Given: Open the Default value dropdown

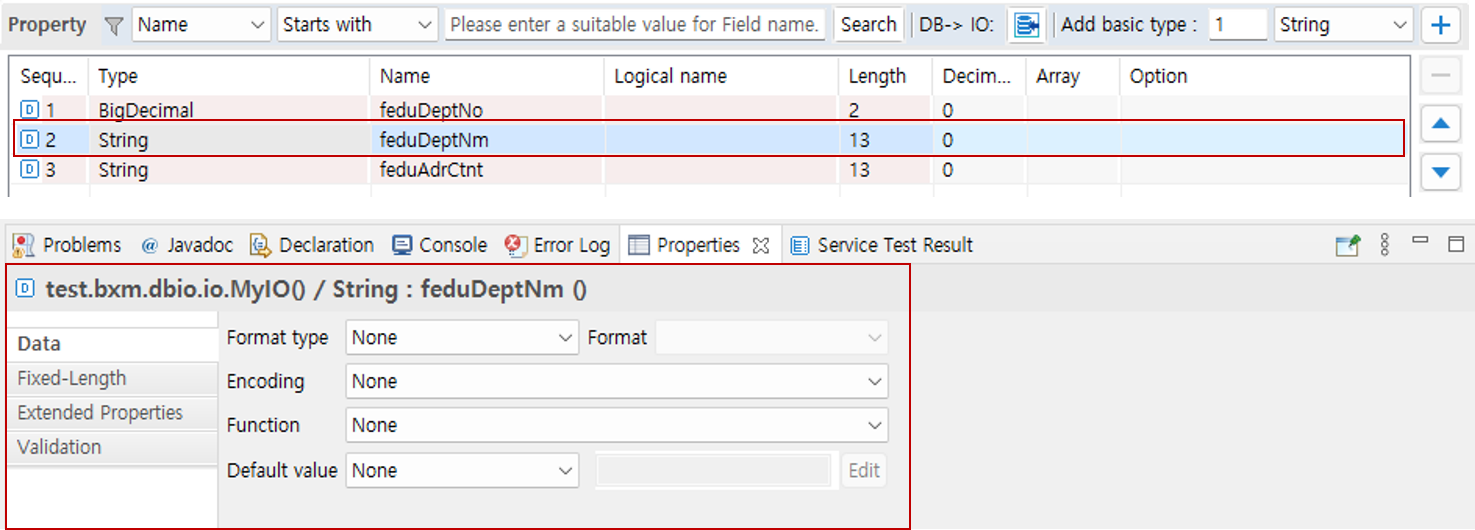Looking at the screenshot, I should 462,470.
